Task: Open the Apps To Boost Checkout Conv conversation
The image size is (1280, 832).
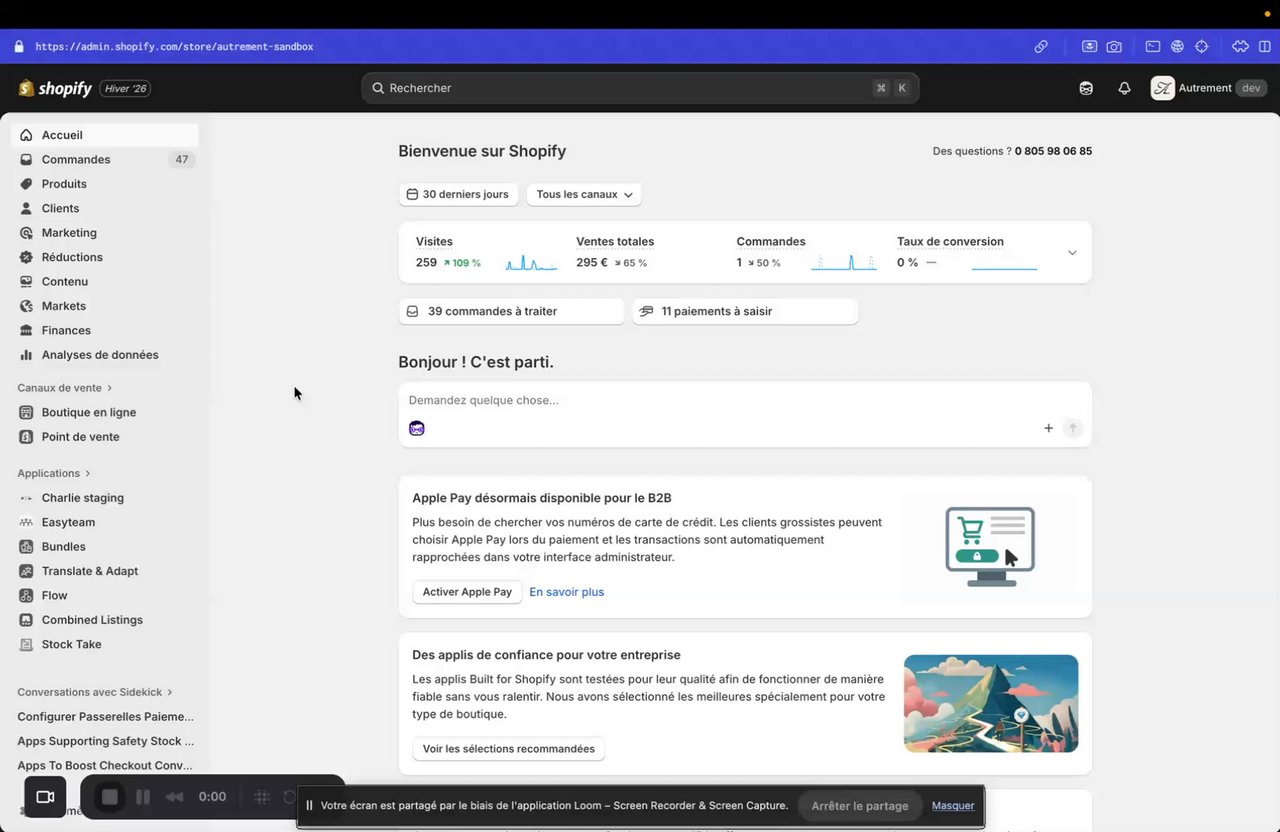Action: (106, 766)
